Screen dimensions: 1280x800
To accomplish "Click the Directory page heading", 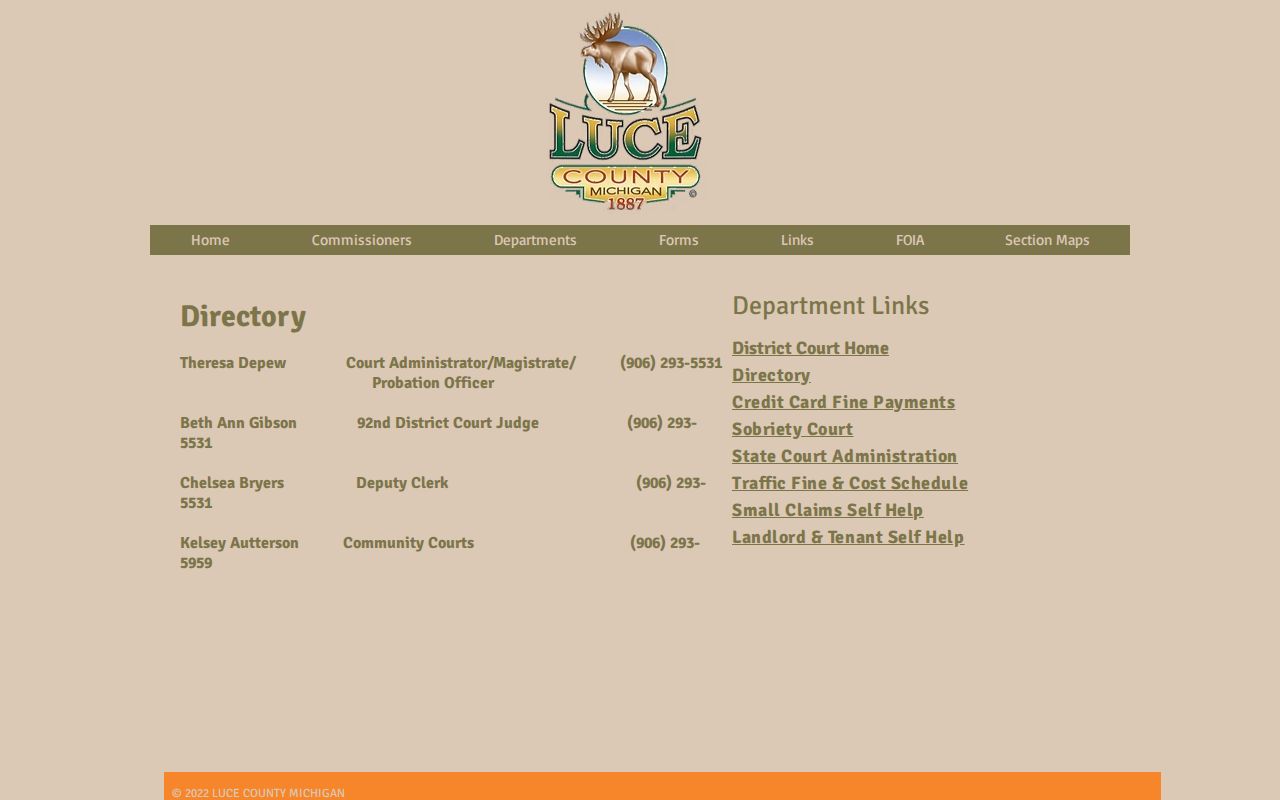I will point(243,316).
